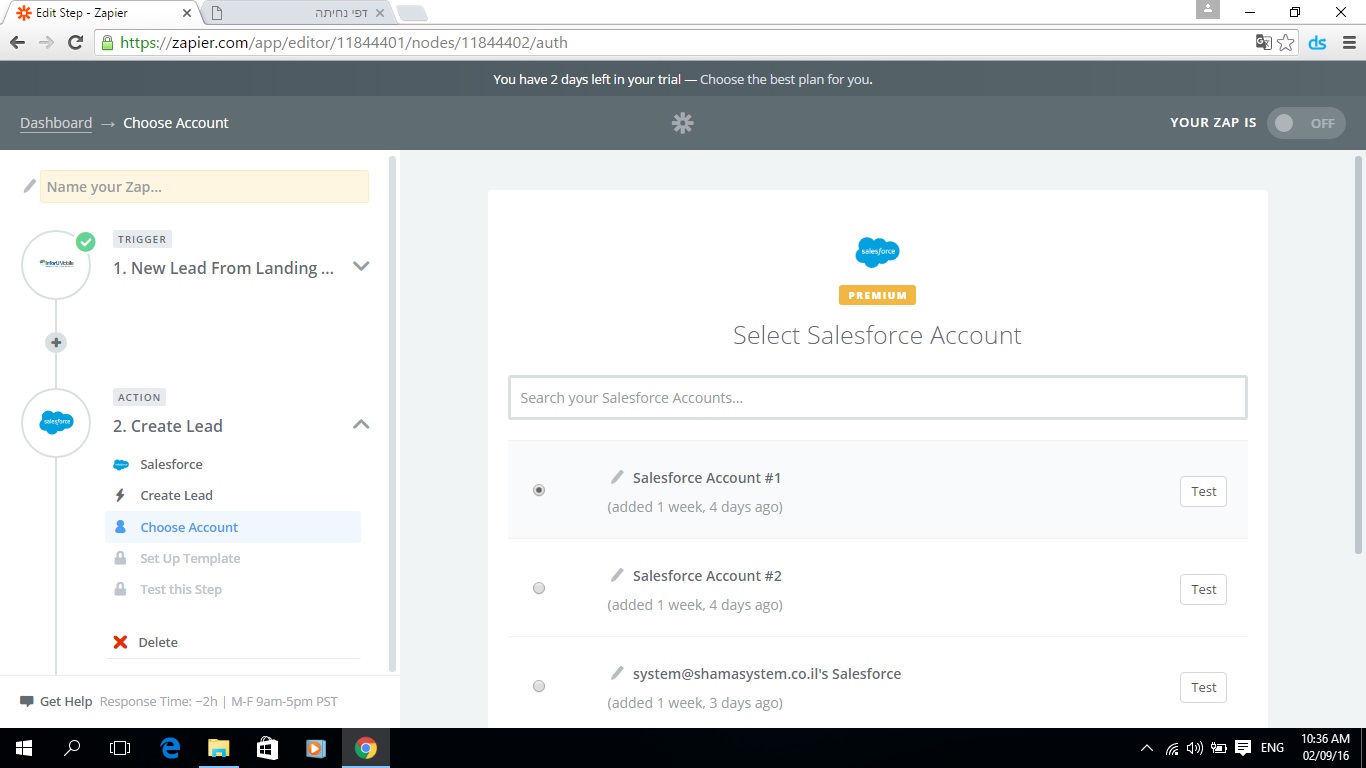Test system@shamasystem.co.il's Salesforce connection
Image resolution: width=1366 pixels, height=768 pixels.
pyautogui.click(x=1203, y=687)
